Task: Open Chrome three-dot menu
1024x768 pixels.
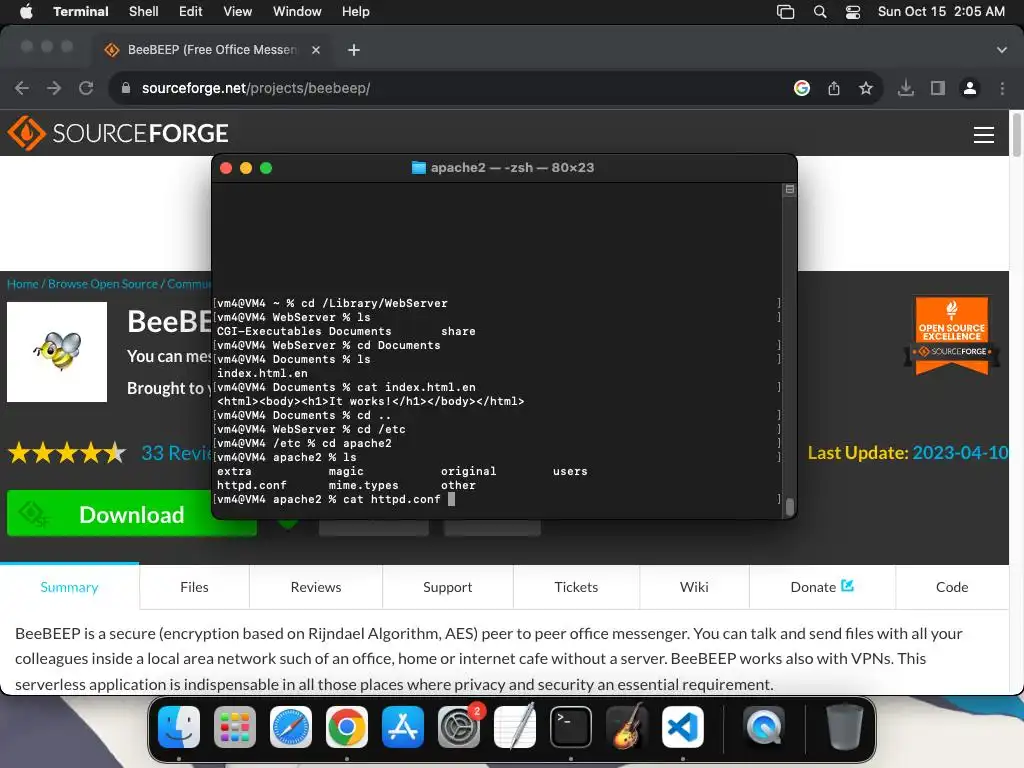Action: pyautogui.click(x=1002, y=88)
